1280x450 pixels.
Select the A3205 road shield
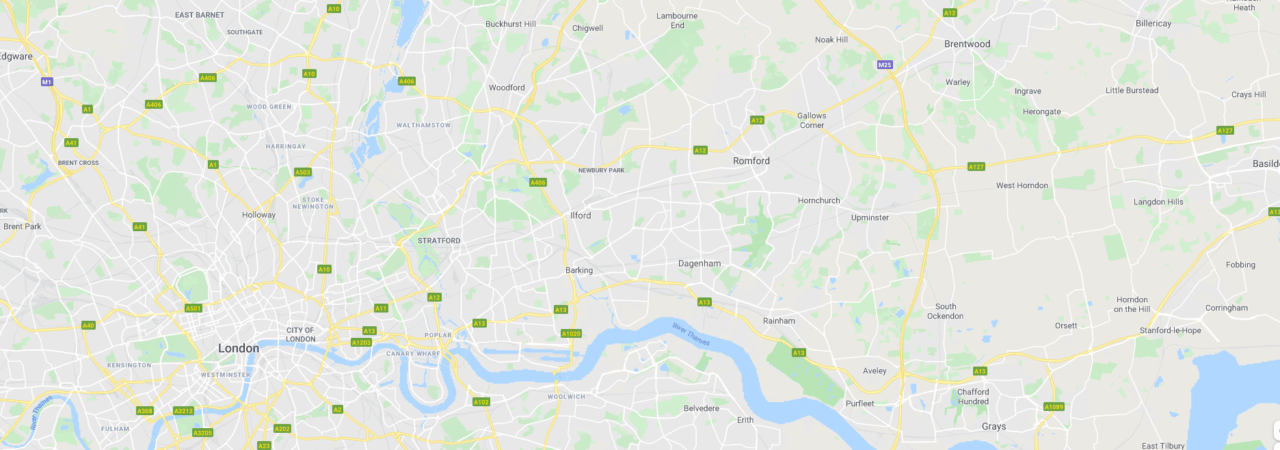pyautogui.click(x=203, y=433)
